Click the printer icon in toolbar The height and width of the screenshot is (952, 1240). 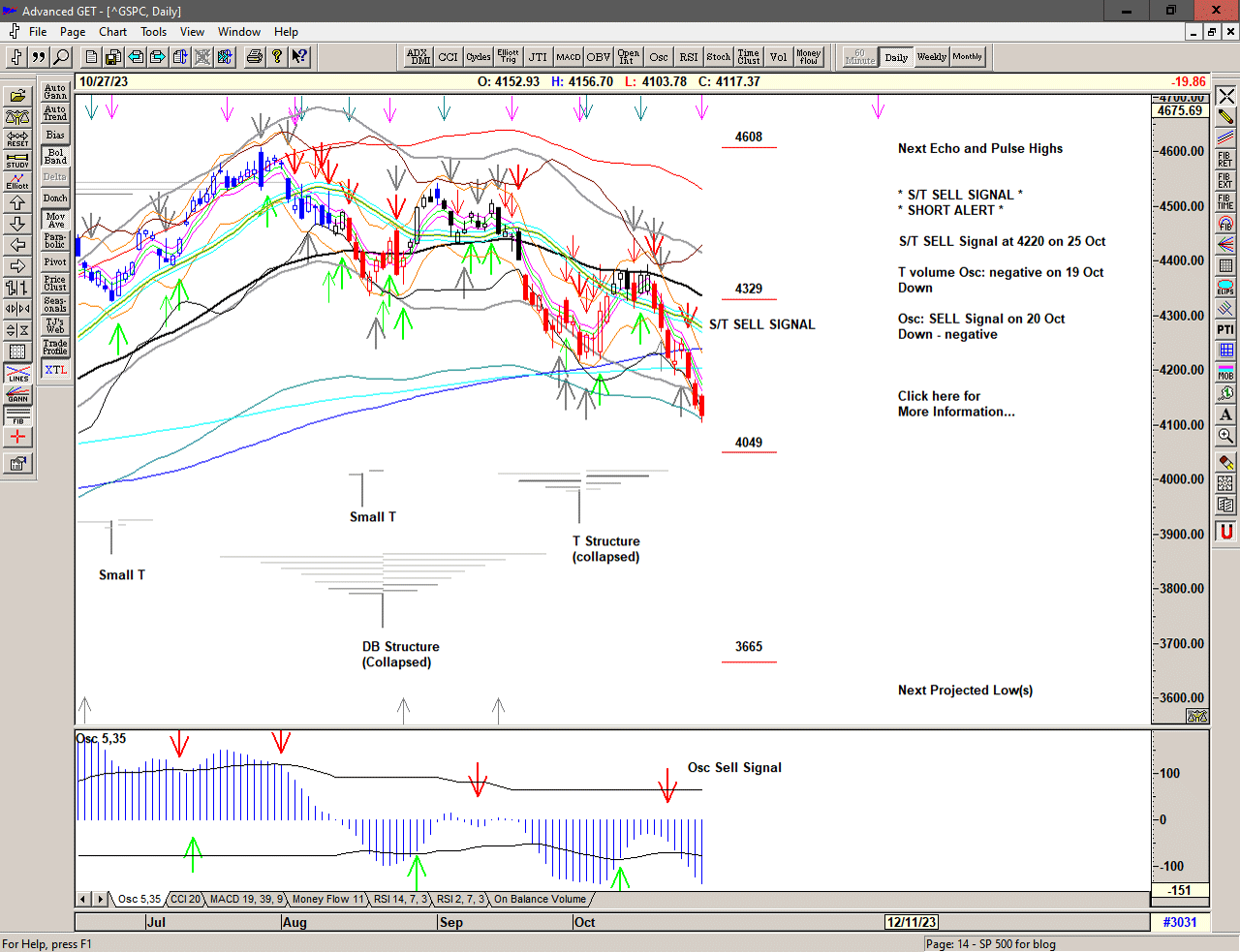pos(254,57)
